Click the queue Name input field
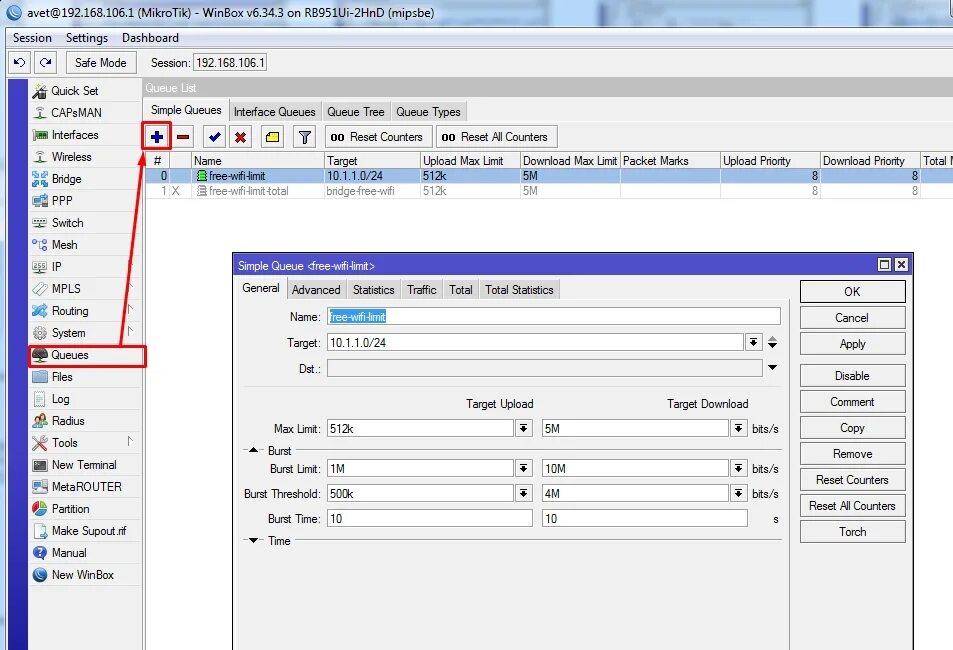This screenshot has width=953, height=650. coord(553,316)
